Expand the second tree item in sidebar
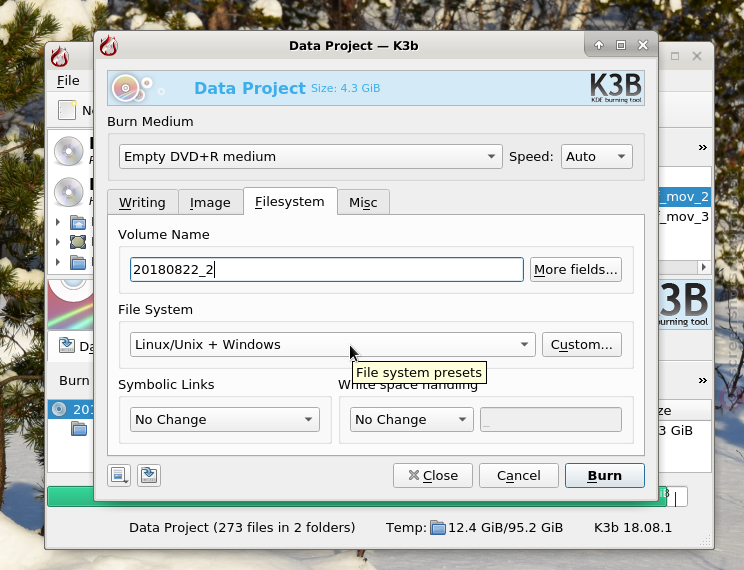The image size is (744, 570). 58,242
